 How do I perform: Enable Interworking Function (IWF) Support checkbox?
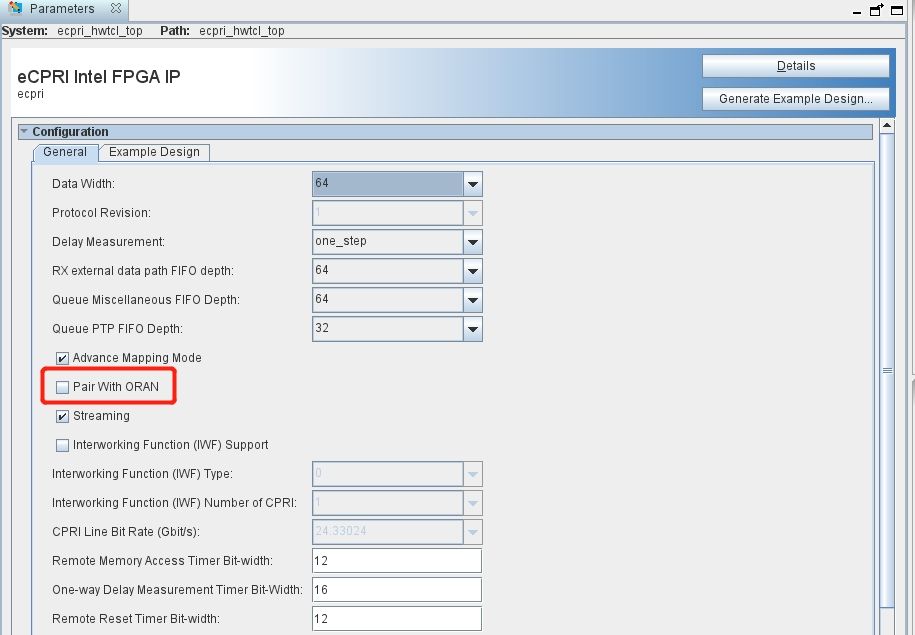62,445
